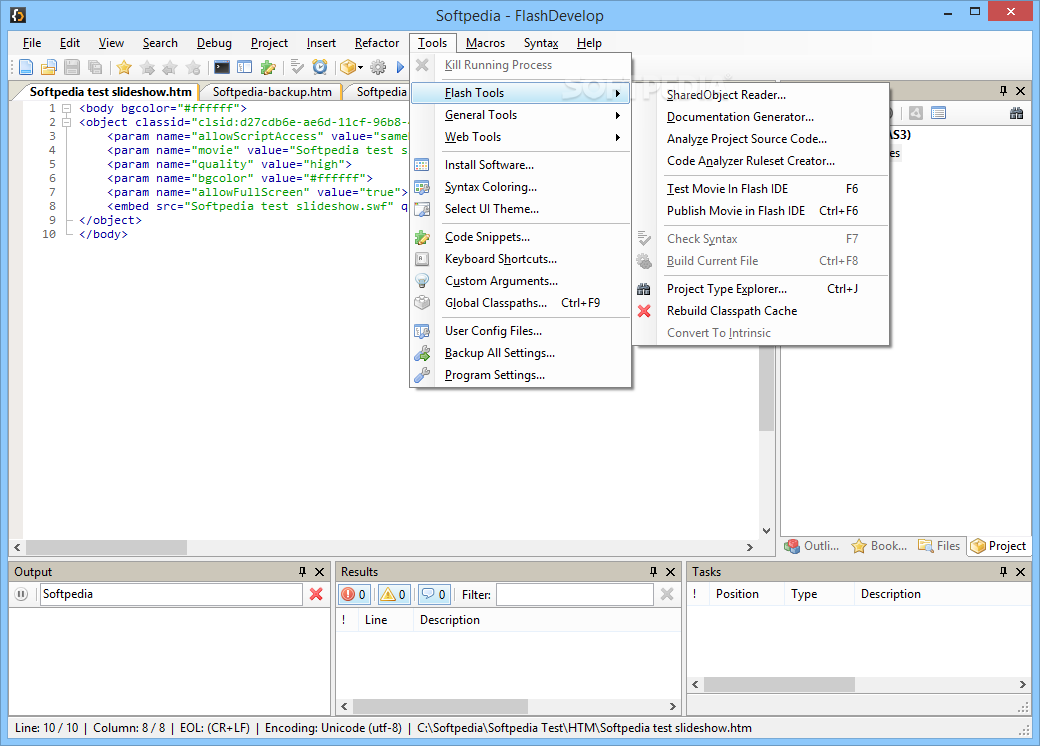Expand the Web Tools submenu
The width and height of the screenshot is (1040, 746).
521,137
